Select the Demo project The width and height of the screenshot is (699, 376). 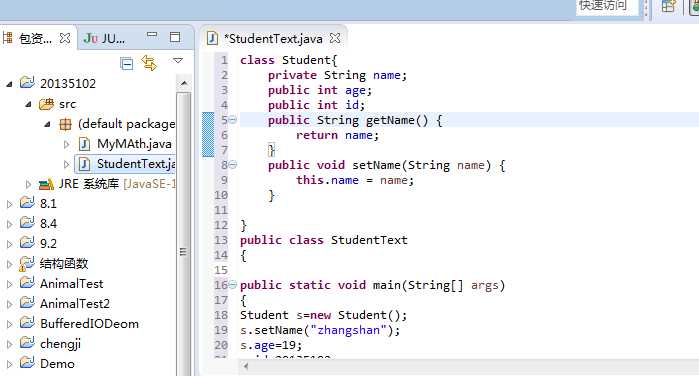[57, 364]
